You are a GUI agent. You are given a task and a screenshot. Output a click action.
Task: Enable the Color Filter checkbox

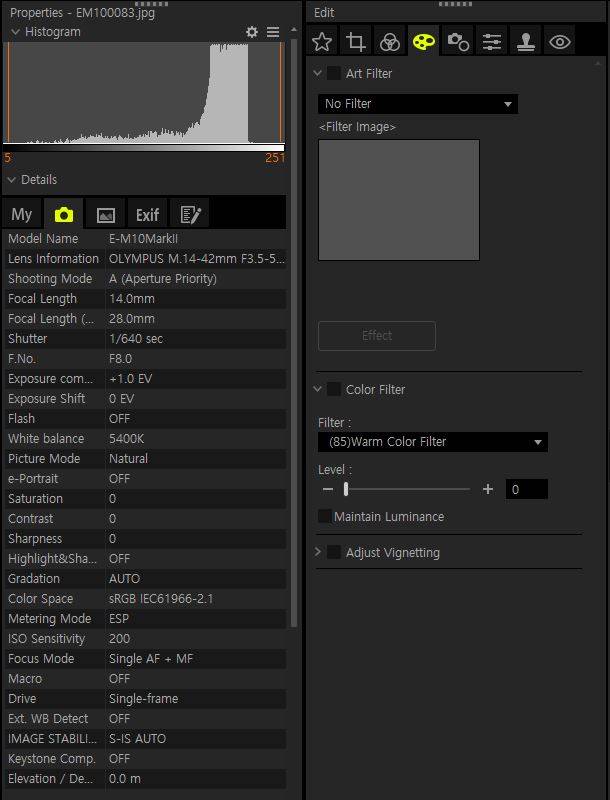(333, 389)
